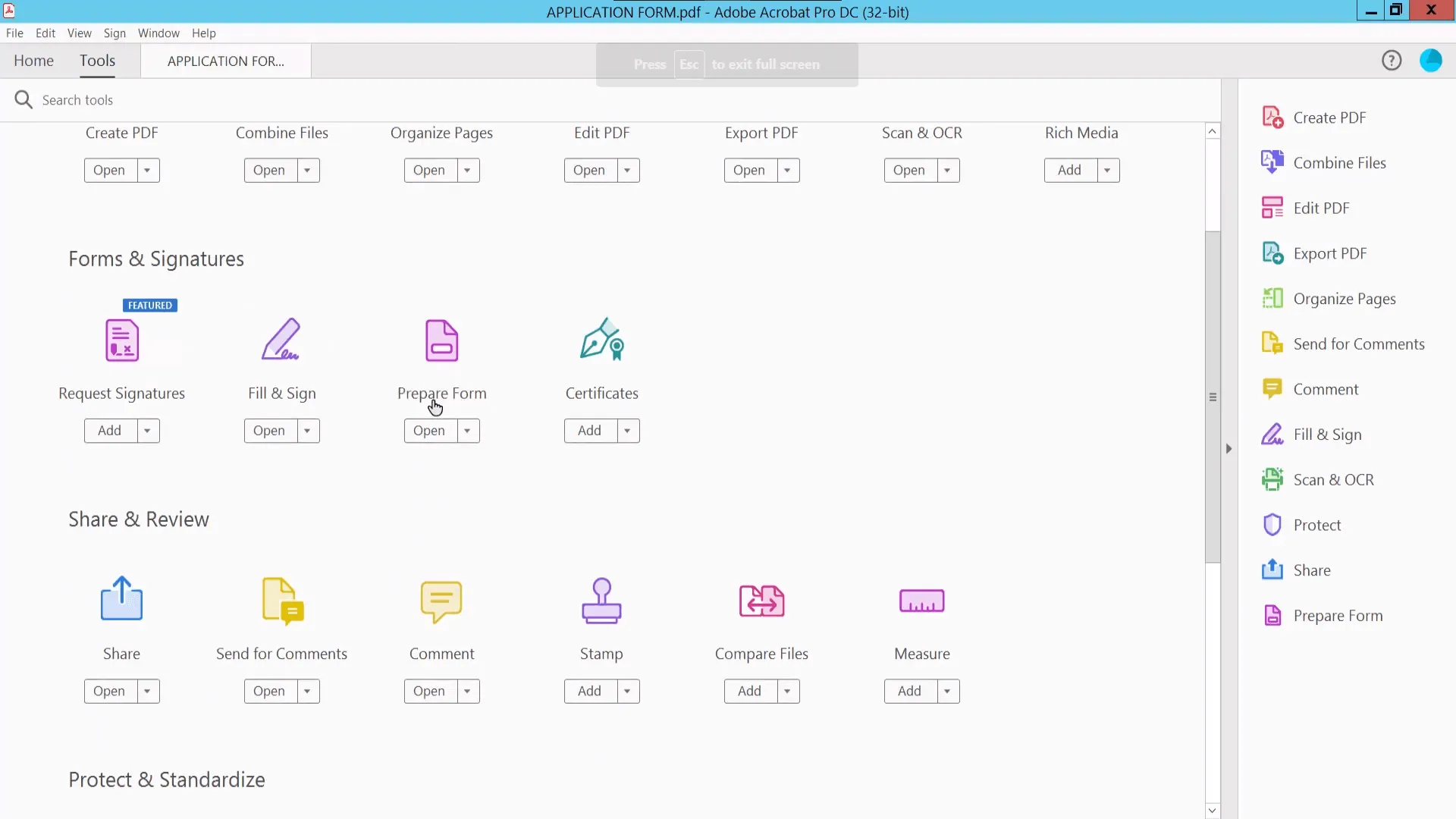Click Scan & OCR sidebar shortcut
This screenshot has height=819, width=1456.
pos(1332,480)
